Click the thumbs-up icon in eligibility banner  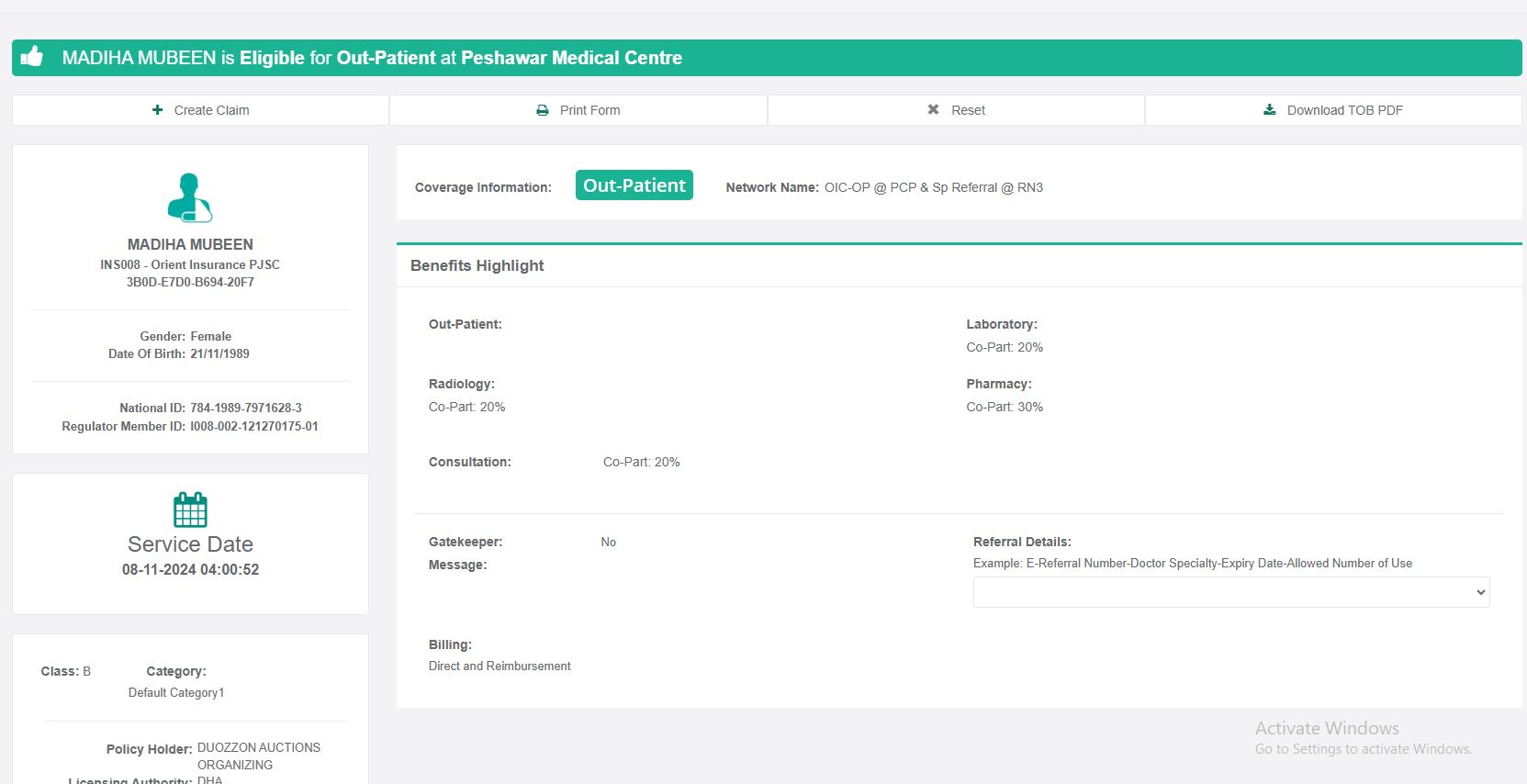coord(32,57)
